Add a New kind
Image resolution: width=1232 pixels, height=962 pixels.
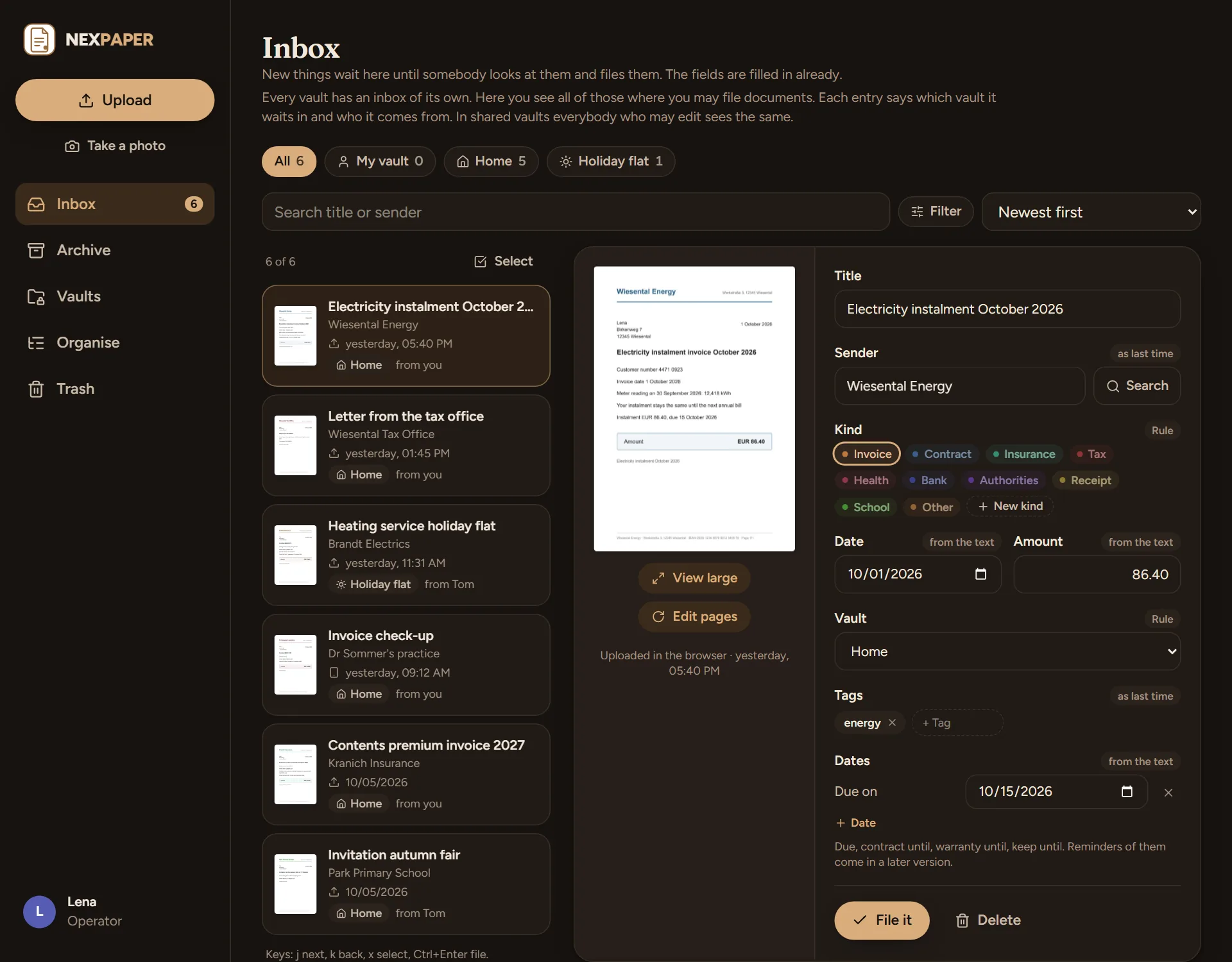1010,506
